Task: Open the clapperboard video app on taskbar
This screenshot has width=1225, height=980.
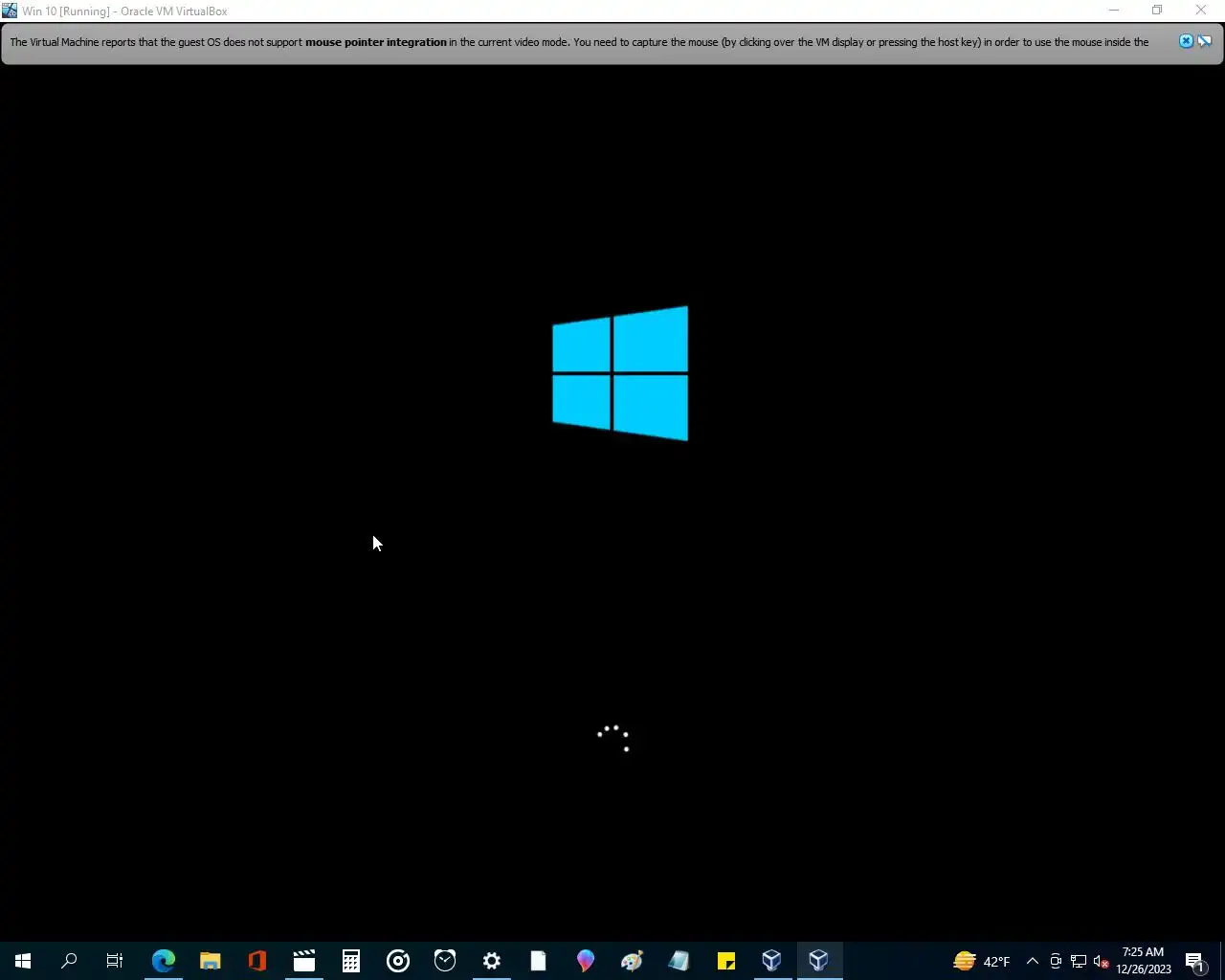Action: point(304,961)
